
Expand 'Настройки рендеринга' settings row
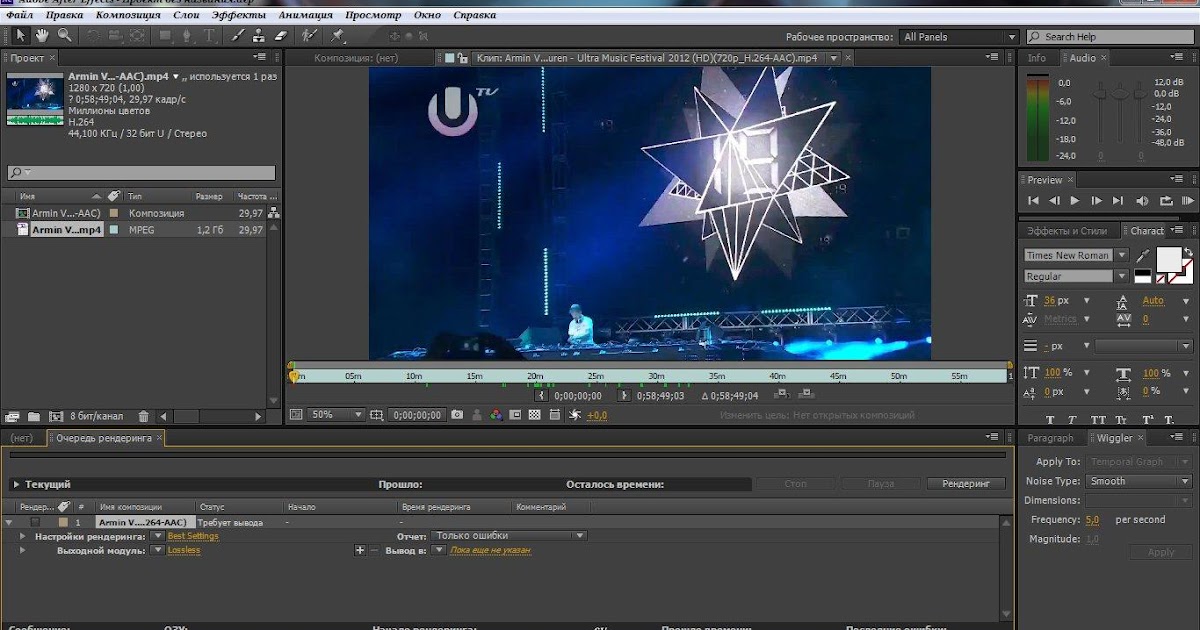22,536
